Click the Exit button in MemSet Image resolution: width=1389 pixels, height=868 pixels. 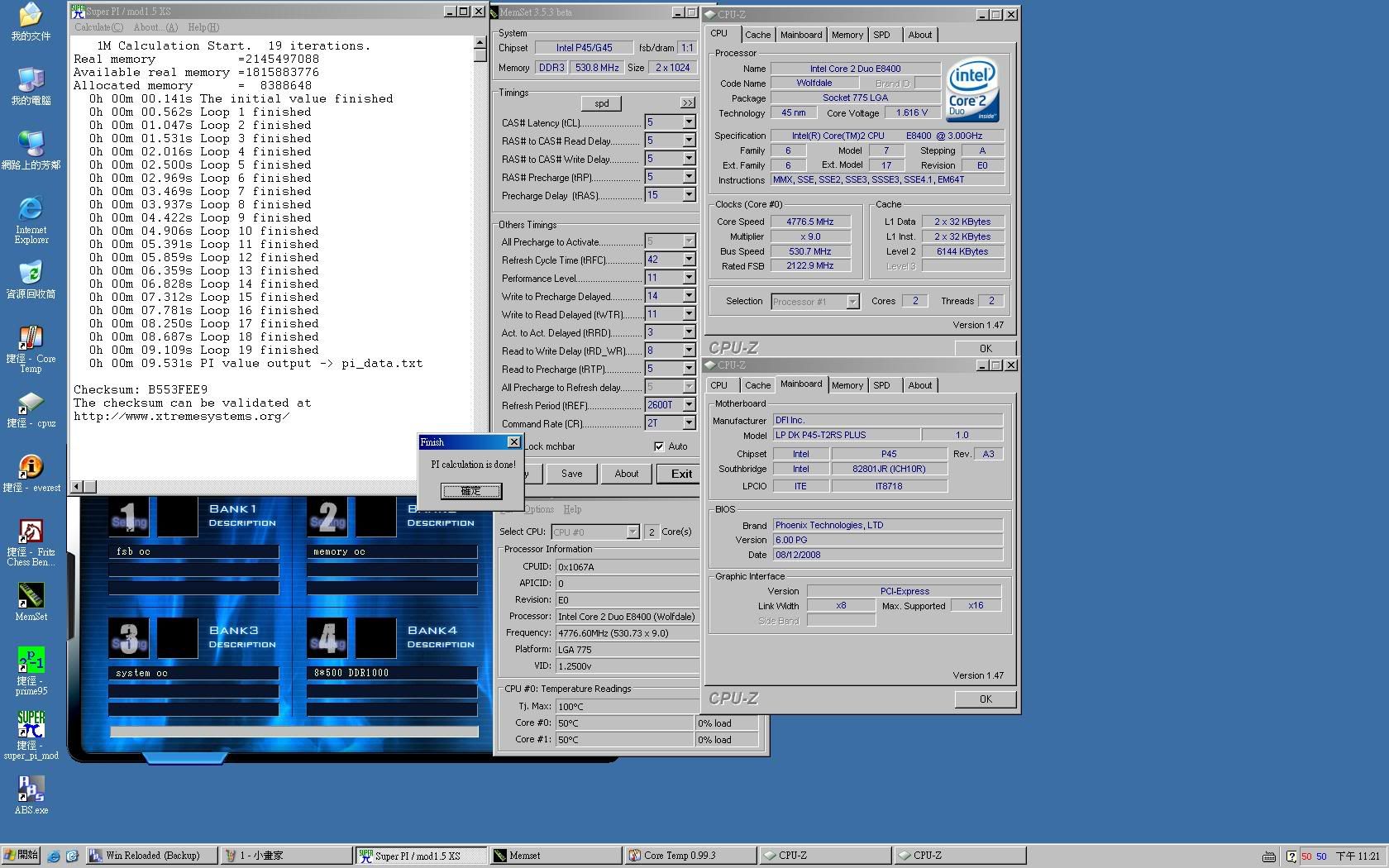click(x=679, y=474)
